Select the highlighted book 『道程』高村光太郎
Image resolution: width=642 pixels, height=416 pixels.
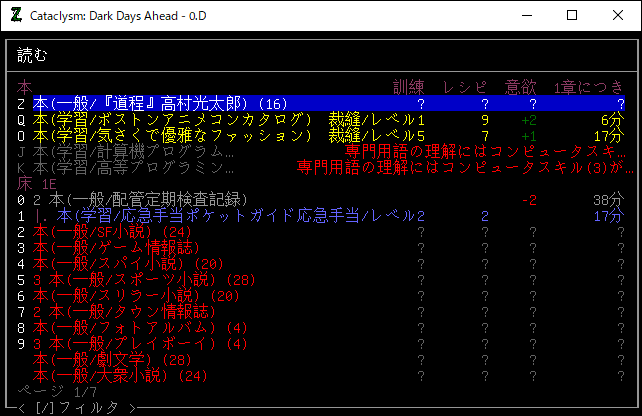tap(160, 103)
